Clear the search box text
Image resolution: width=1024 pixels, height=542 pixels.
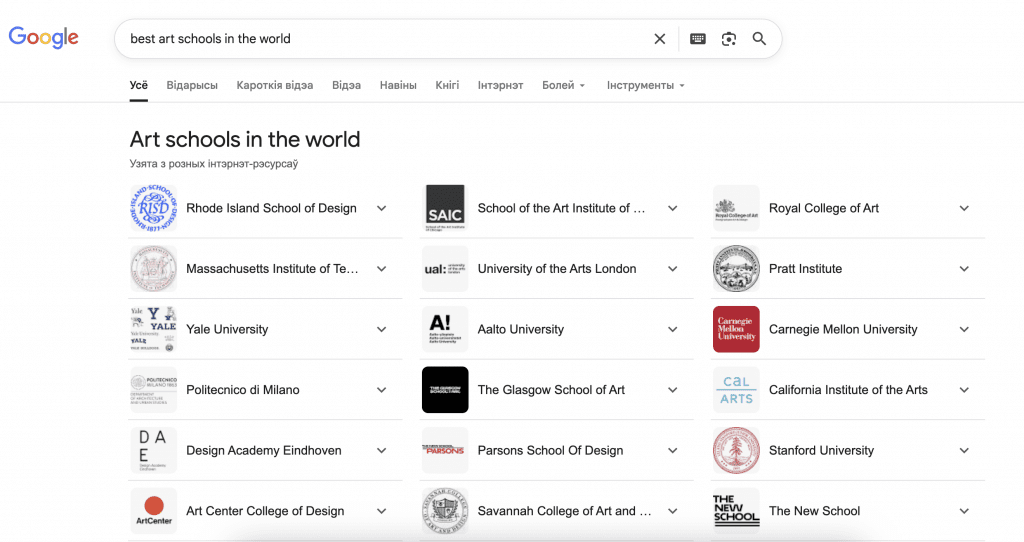(x=659, y=39)
